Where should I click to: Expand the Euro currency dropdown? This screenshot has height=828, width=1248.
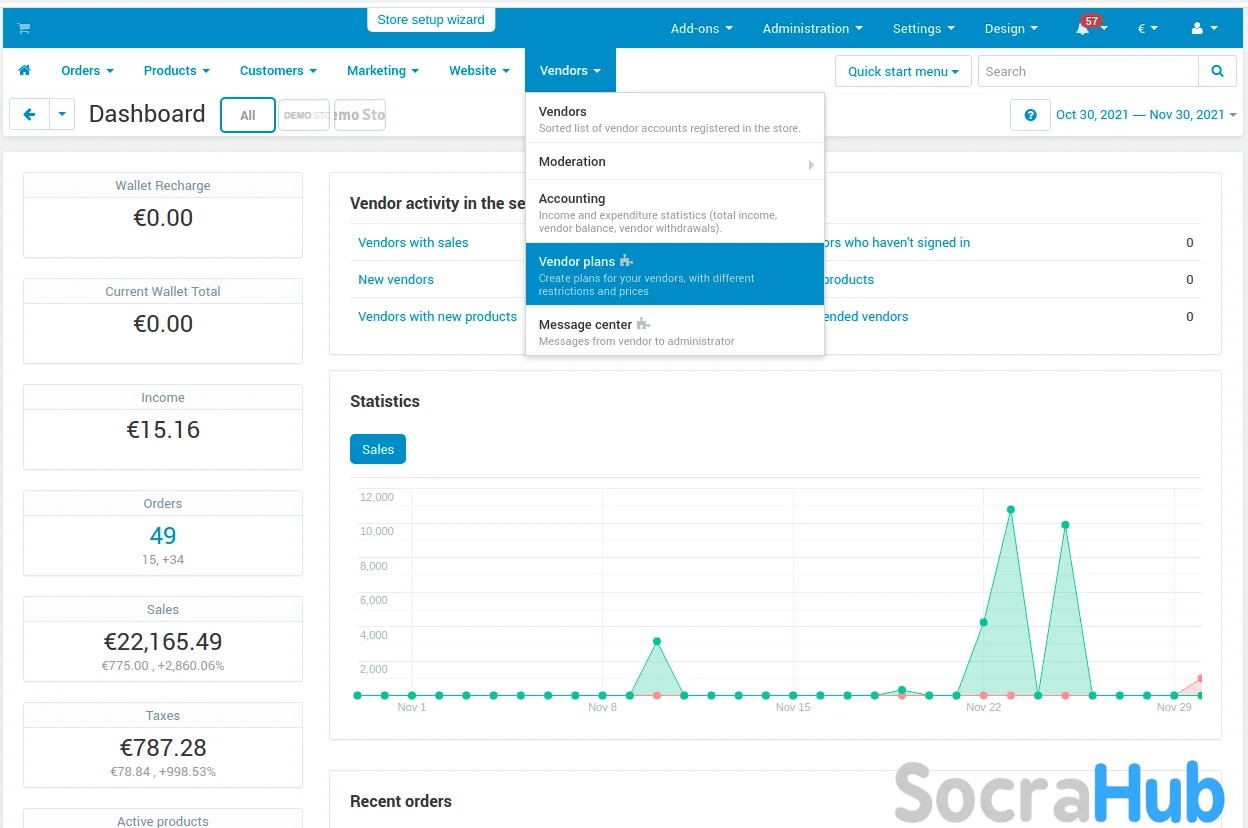coord(1147,29)
